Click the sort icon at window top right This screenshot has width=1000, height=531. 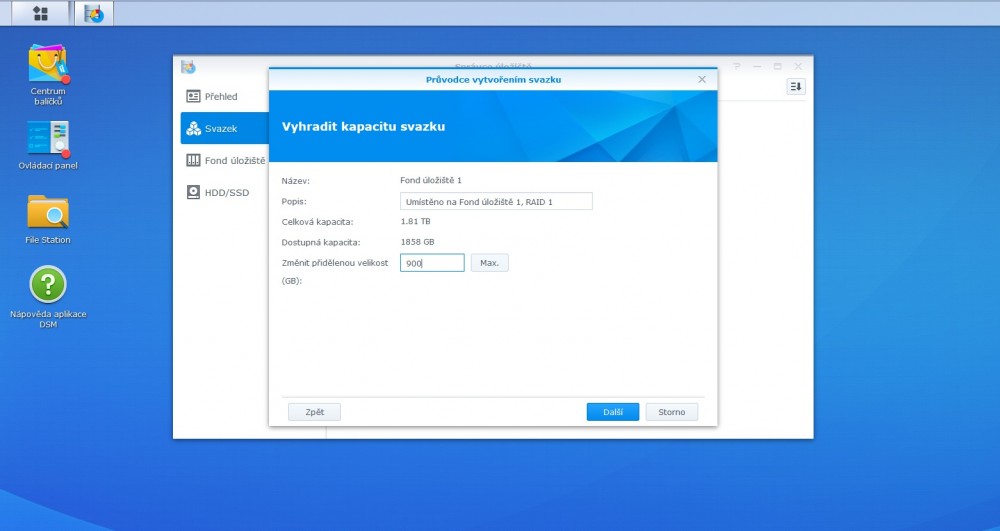point(796,87)
